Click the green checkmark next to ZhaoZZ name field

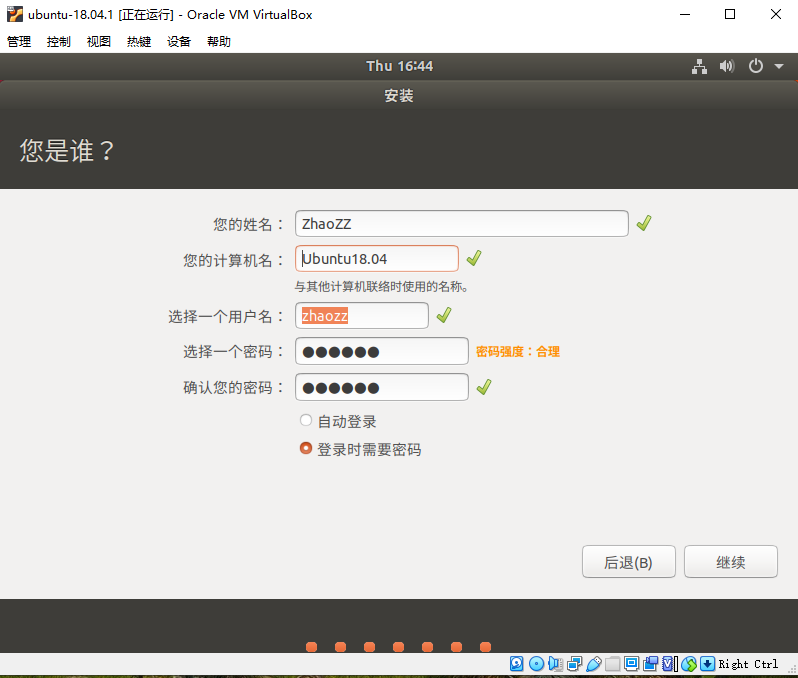point(644,223)
